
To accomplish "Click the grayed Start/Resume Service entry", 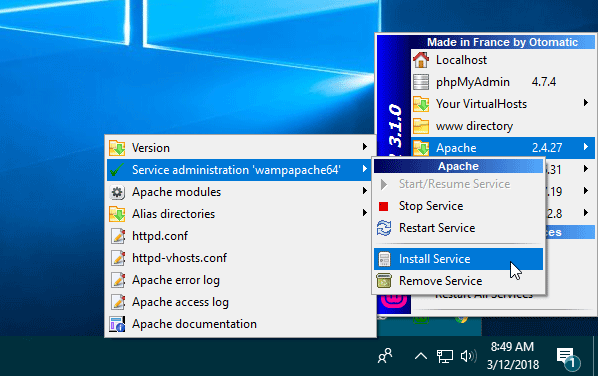I will tap(458, 184).
